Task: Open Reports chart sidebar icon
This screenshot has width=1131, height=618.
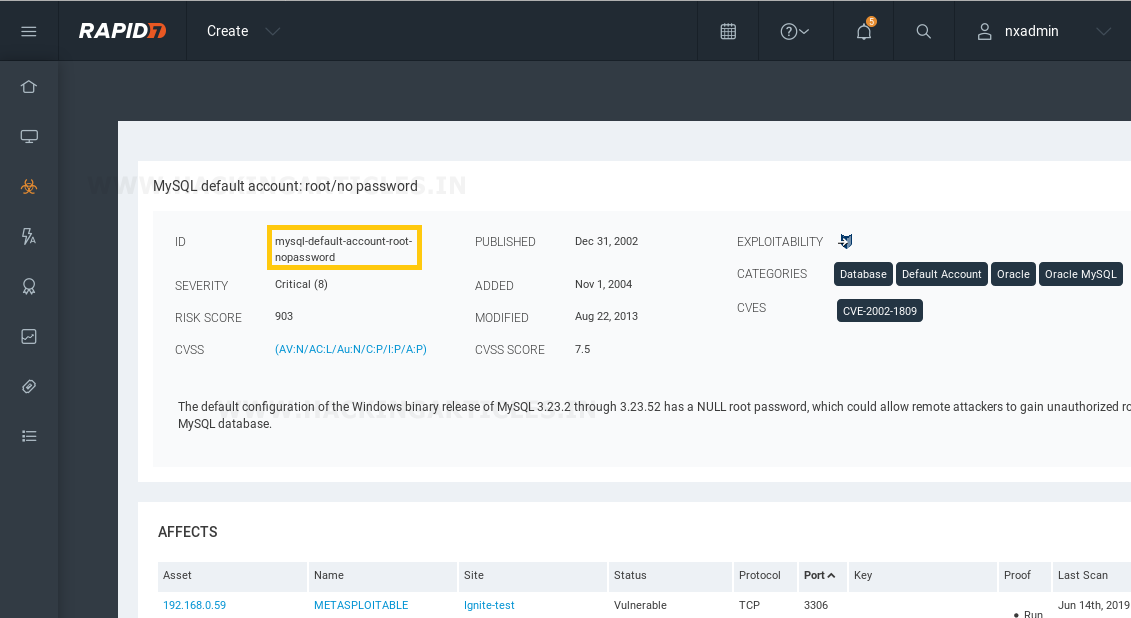Action: click(29, 336)
